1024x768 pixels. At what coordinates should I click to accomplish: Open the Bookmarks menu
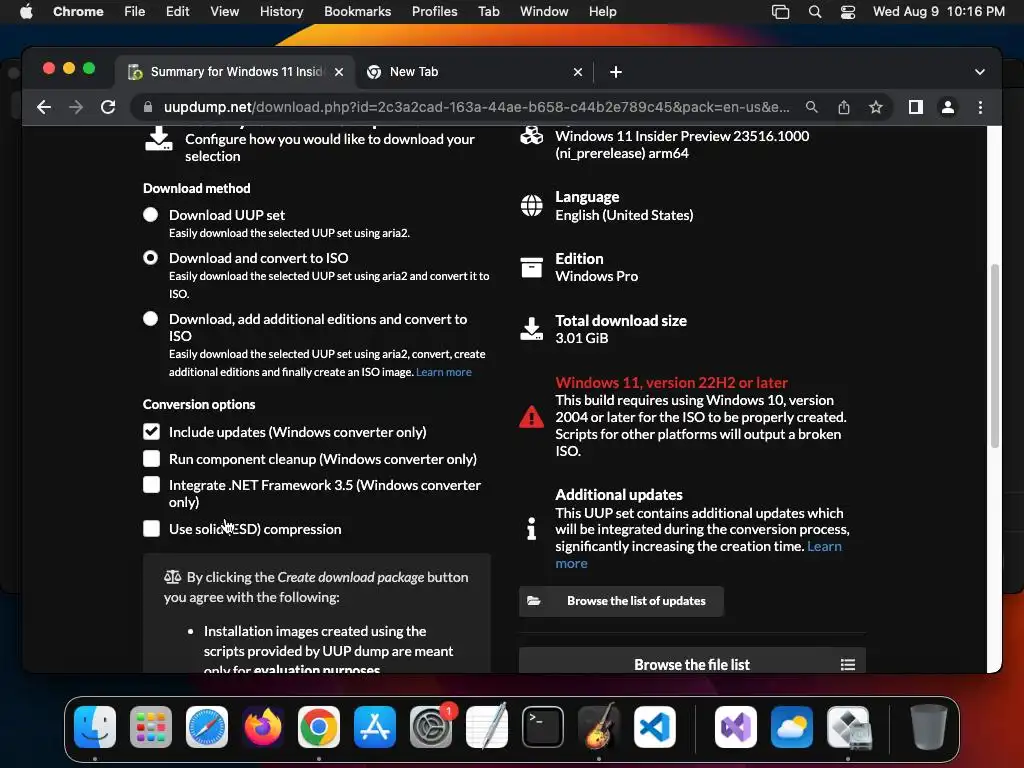[357, 12]
